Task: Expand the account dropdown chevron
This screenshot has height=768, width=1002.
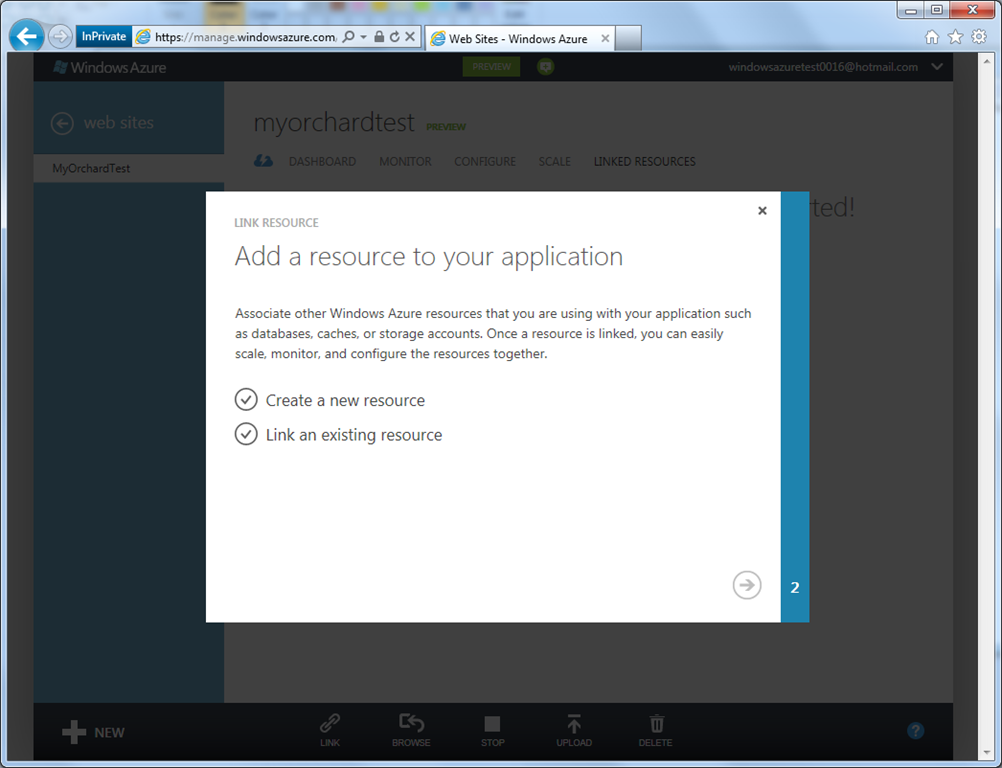Action: 937,67
